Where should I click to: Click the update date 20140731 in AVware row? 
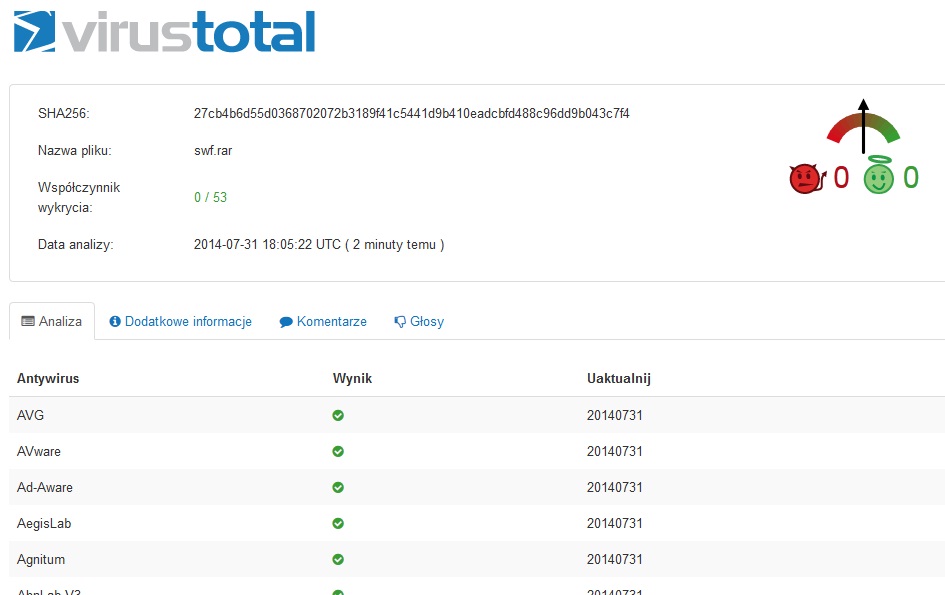[x=615, y=452]
